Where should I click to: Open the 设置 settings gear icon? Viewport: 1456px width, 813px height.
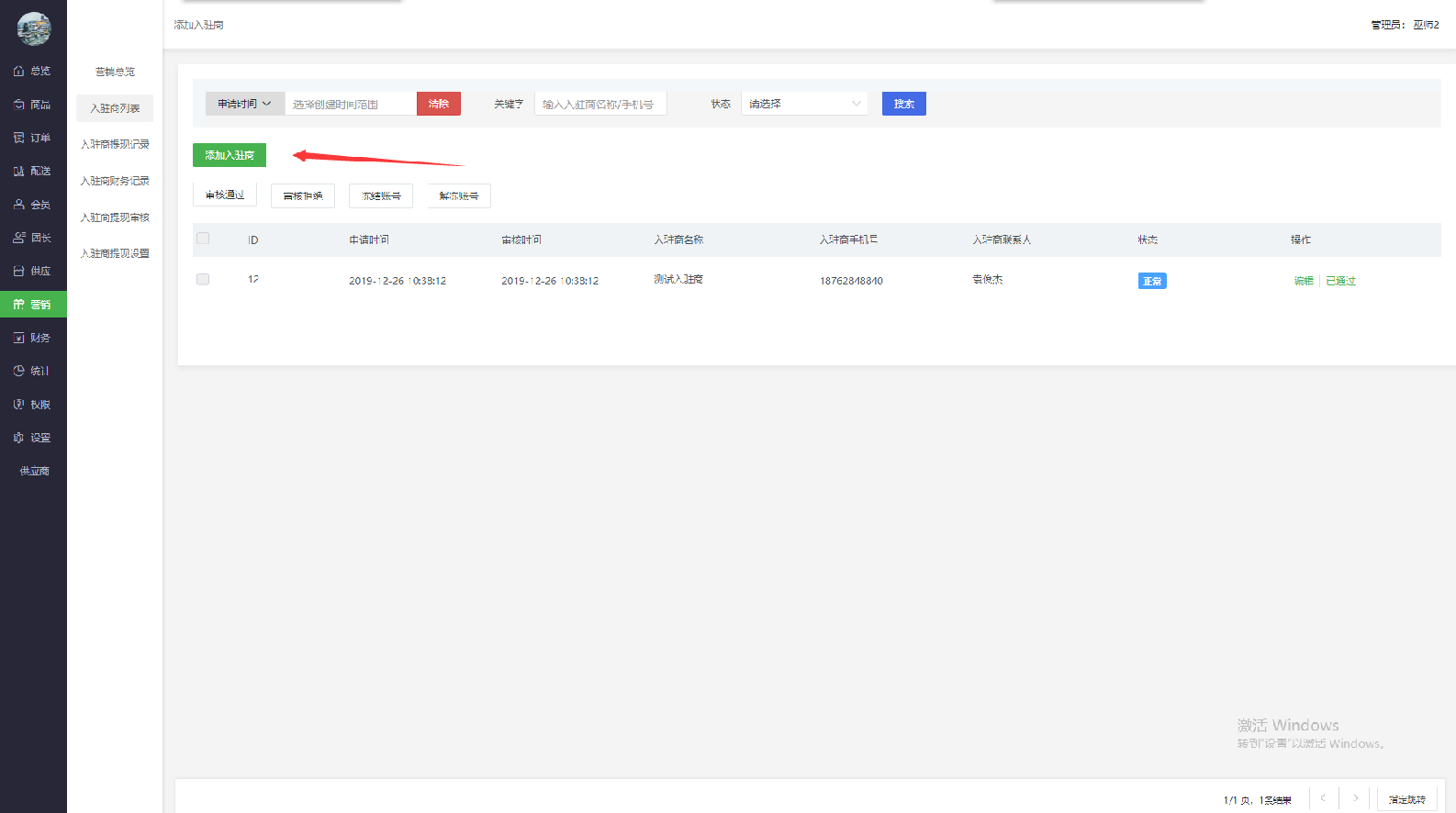(x=18, y=438)
